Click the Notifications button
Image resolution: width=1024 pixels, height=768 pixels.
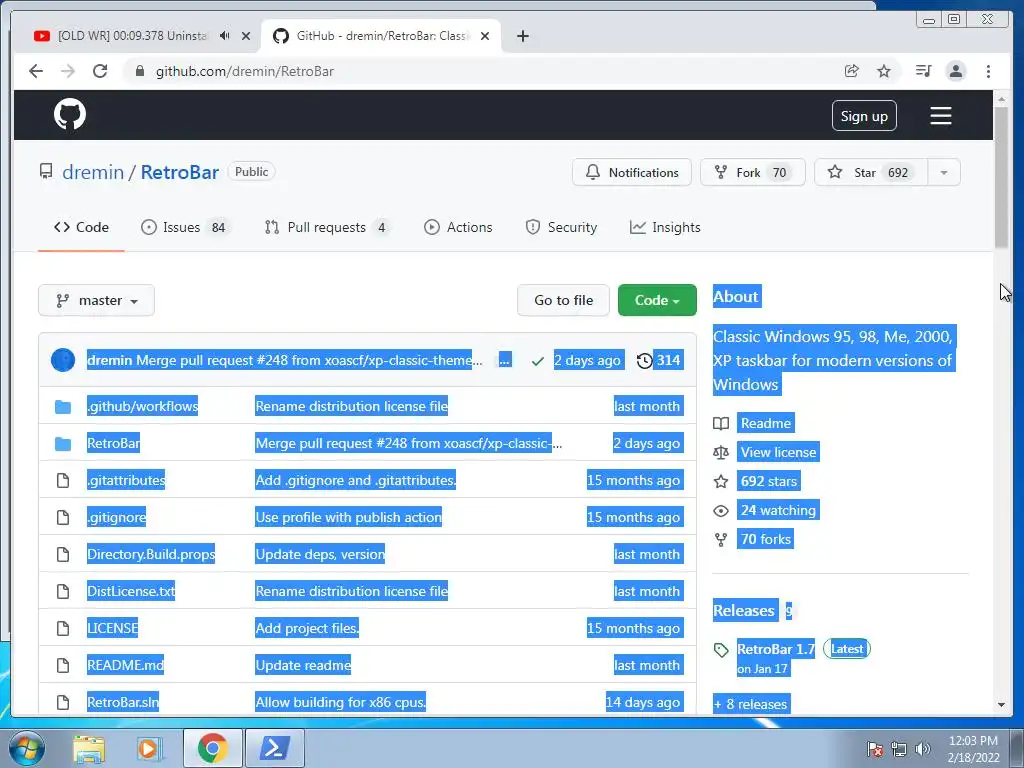(x=632, y=172)
